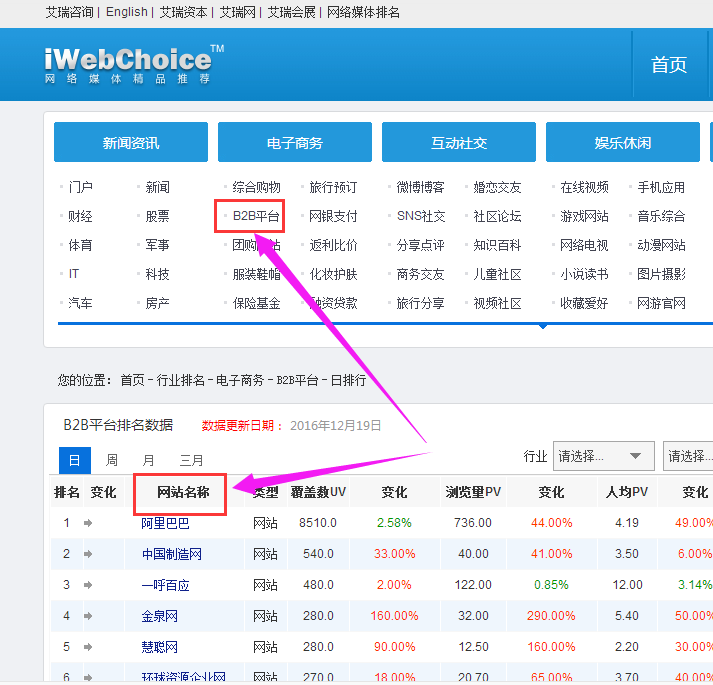Open the 保险基金 subcategory
713x685 pixels.
click(x=256, y=303)
